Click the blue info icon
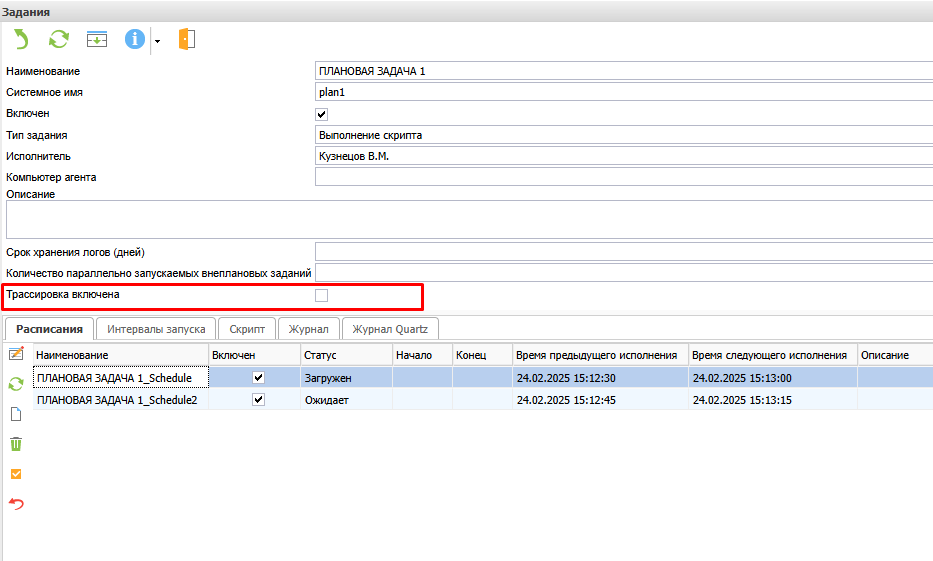This screenshot has height=561, width=933. coord(135,39)
